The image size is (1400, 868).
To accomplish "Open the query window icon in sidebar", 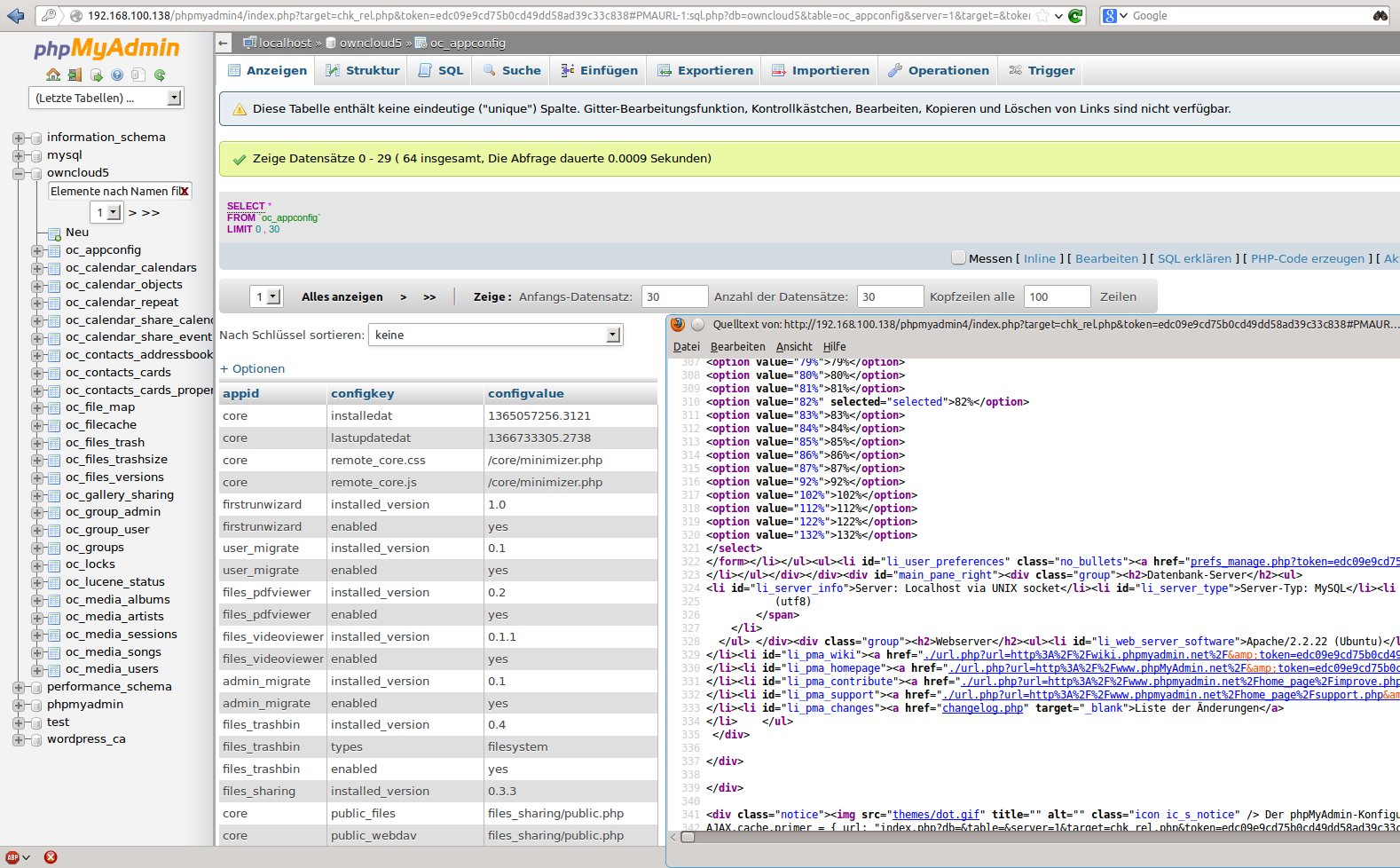I will [x=96, y=75].
